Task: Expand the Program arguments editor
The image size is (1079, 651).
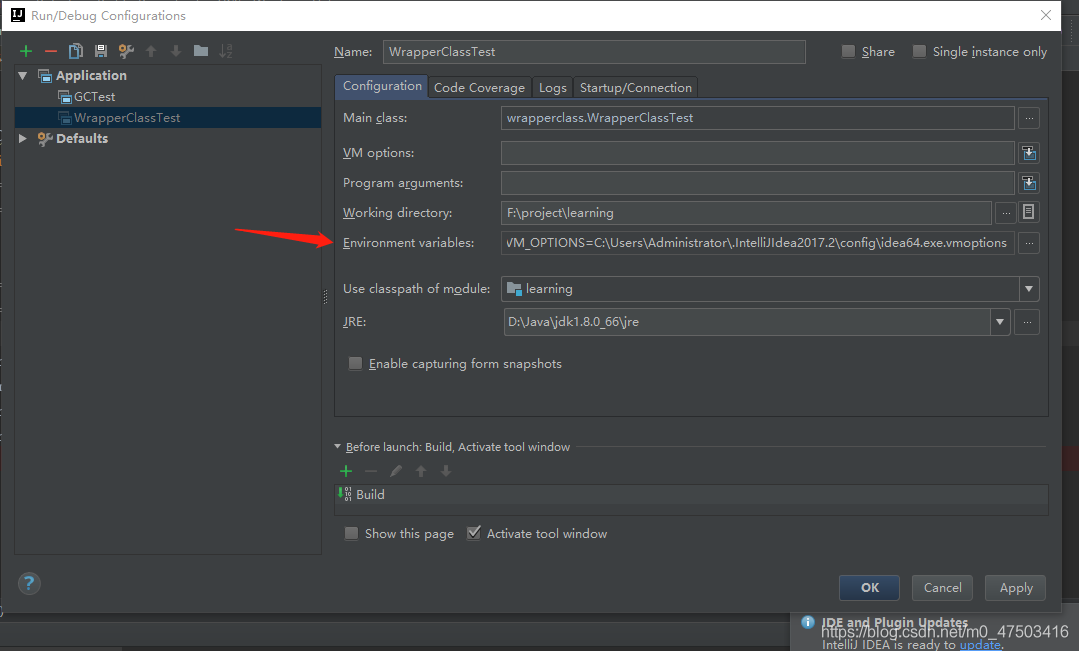Action: [x=1029, y=183]
